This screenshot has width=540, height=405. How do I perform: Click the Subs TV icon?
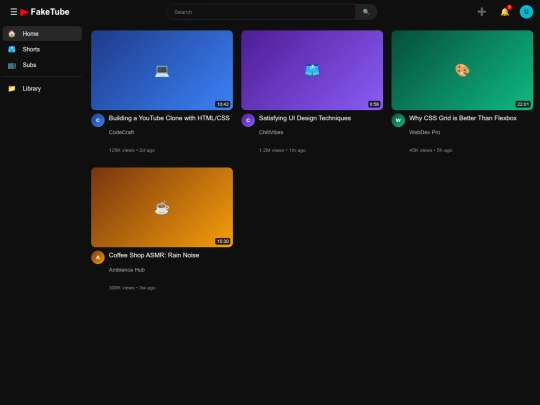click(x=12, y=65)
